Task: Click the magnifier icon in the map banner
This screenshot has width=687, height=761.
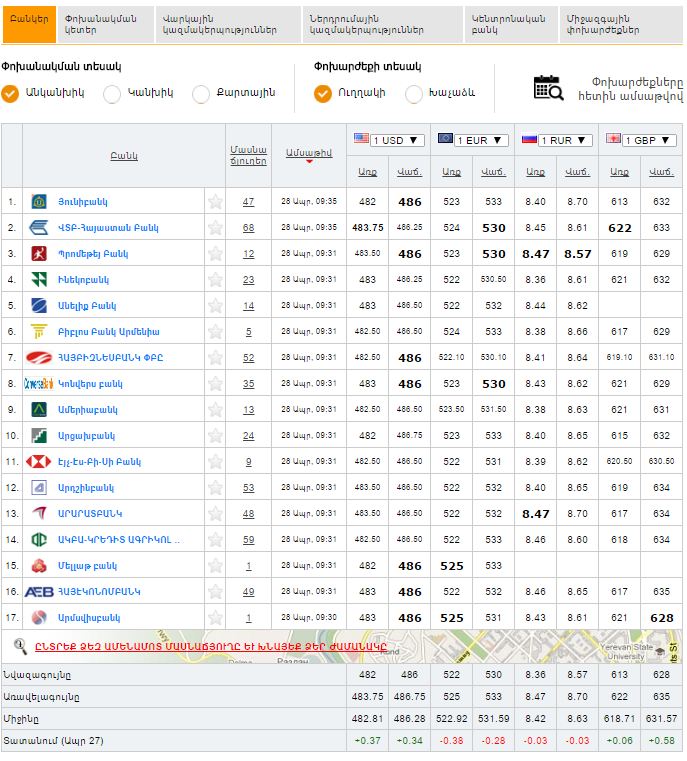Action: tap(19, 645)
